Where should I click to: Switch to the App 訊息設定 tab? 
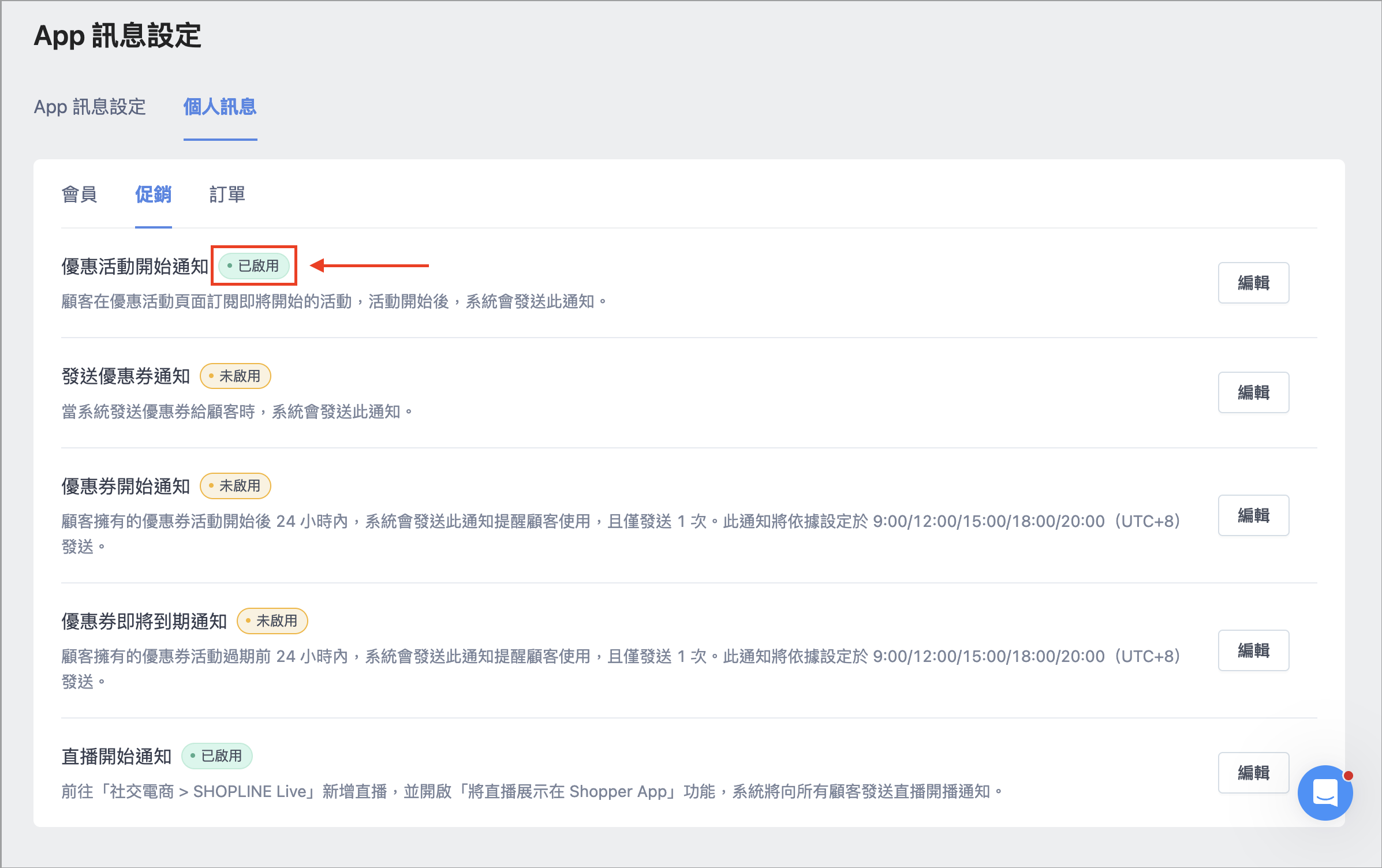click(90, 107)
